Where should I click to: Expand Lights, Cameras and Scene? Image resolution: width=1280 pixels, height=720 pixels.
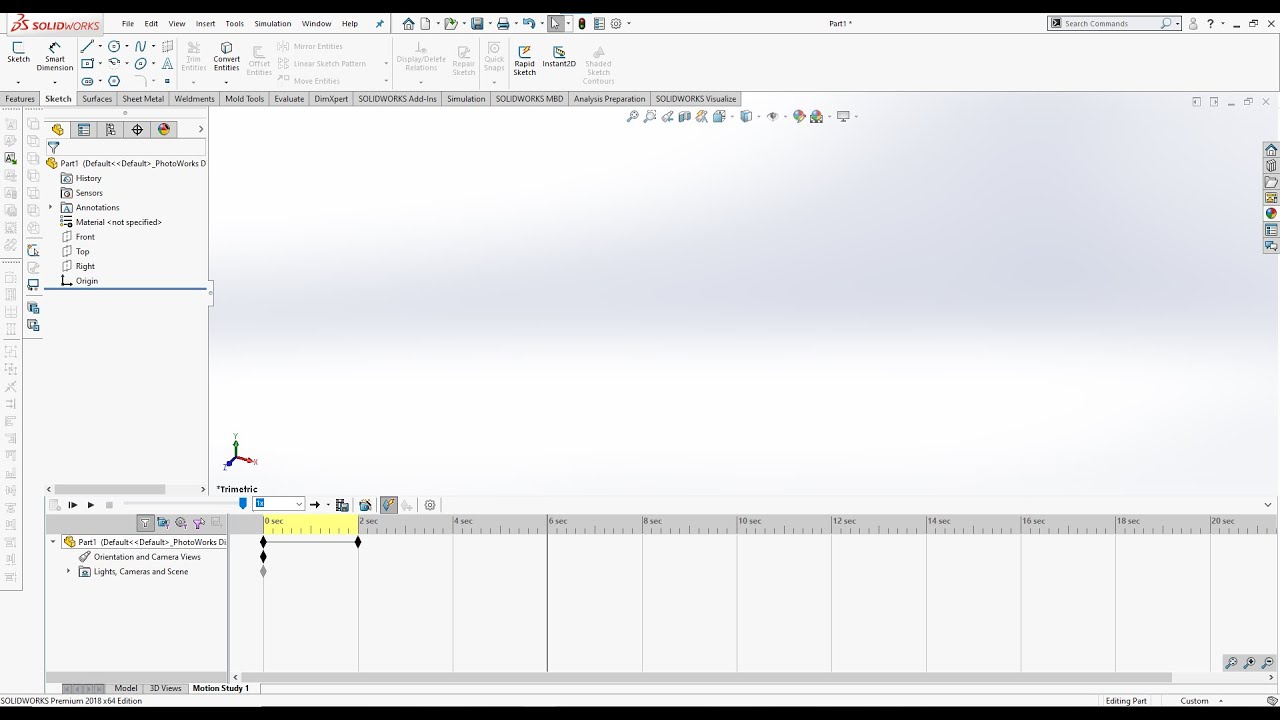click(x=68, y=571)
